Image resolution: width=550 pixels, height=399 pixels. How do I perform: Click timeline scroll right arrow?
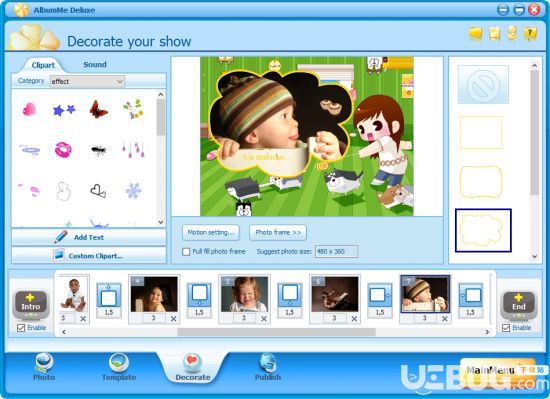tap(487, 332)
